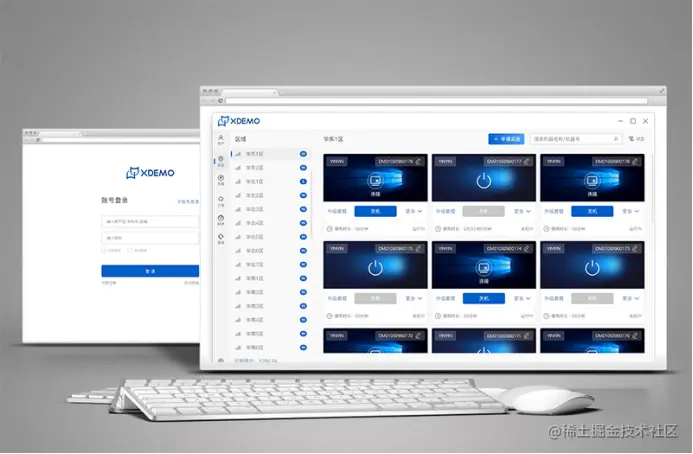Open 更多 dropdown for desktop ending 176
Image resolution: width=693 pixels, height=454 pixels.
(x=631, y=211)
